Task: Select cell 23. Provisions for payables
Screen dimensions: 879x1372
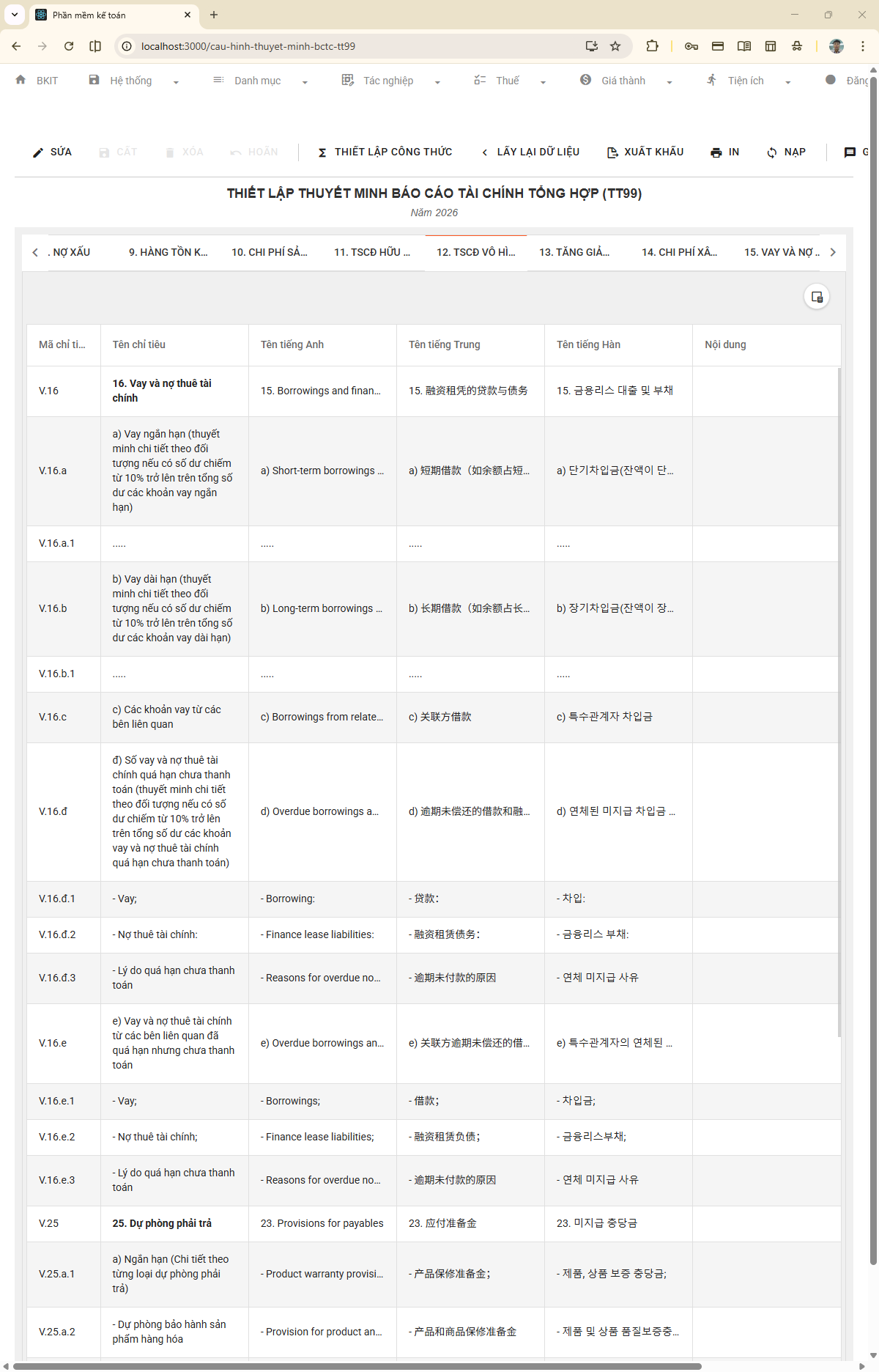Action: [x=322, y=1223]
